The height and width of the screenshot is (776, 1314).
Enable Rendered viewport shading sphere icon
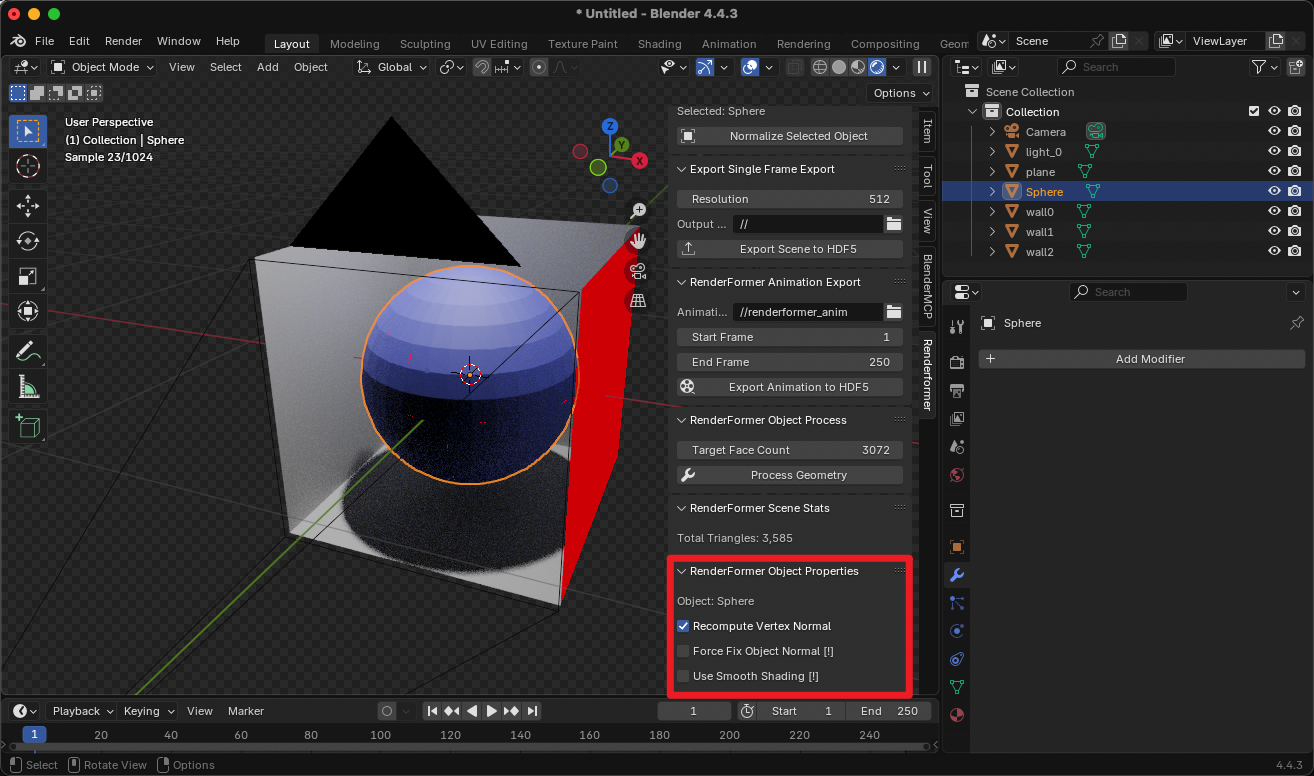coord(877,67)
